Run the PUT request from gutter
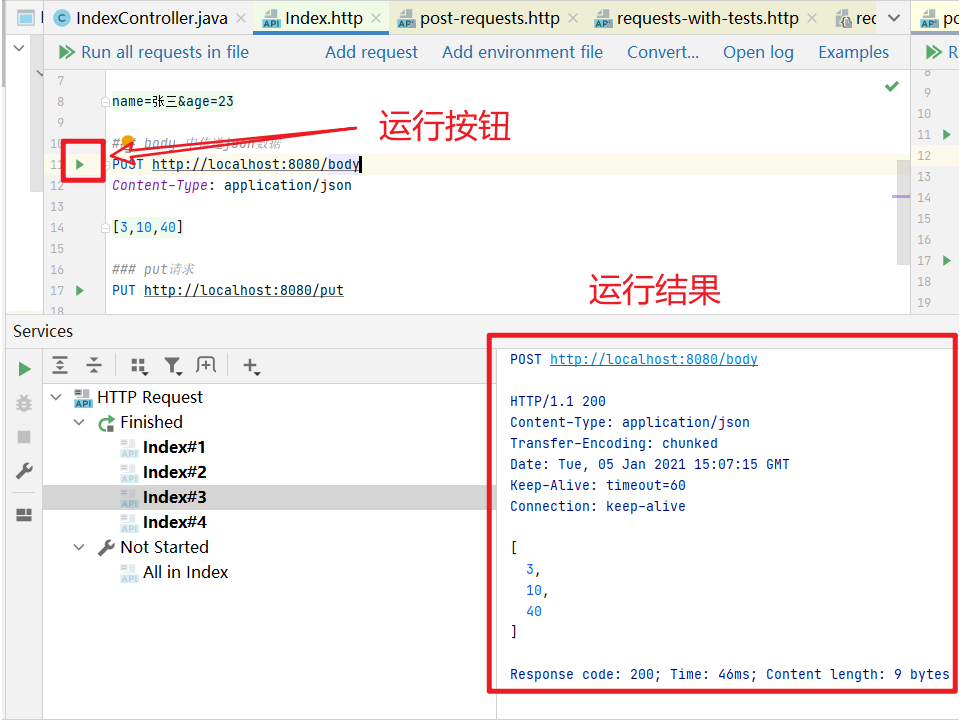Screen dimensions: 965x720 pyautogui.click(x=80, y=290)
